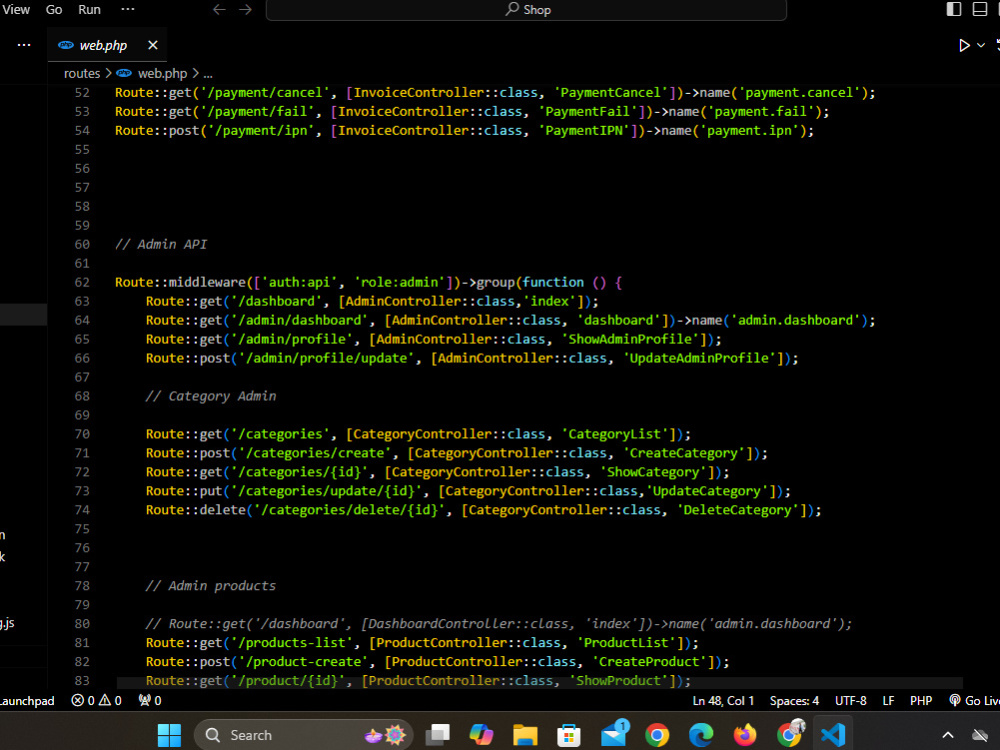Image resolution: width=1000 pixels, height=750 pixels.
Task: Open the Windows Start menu
Action: [x=170, y=735]
